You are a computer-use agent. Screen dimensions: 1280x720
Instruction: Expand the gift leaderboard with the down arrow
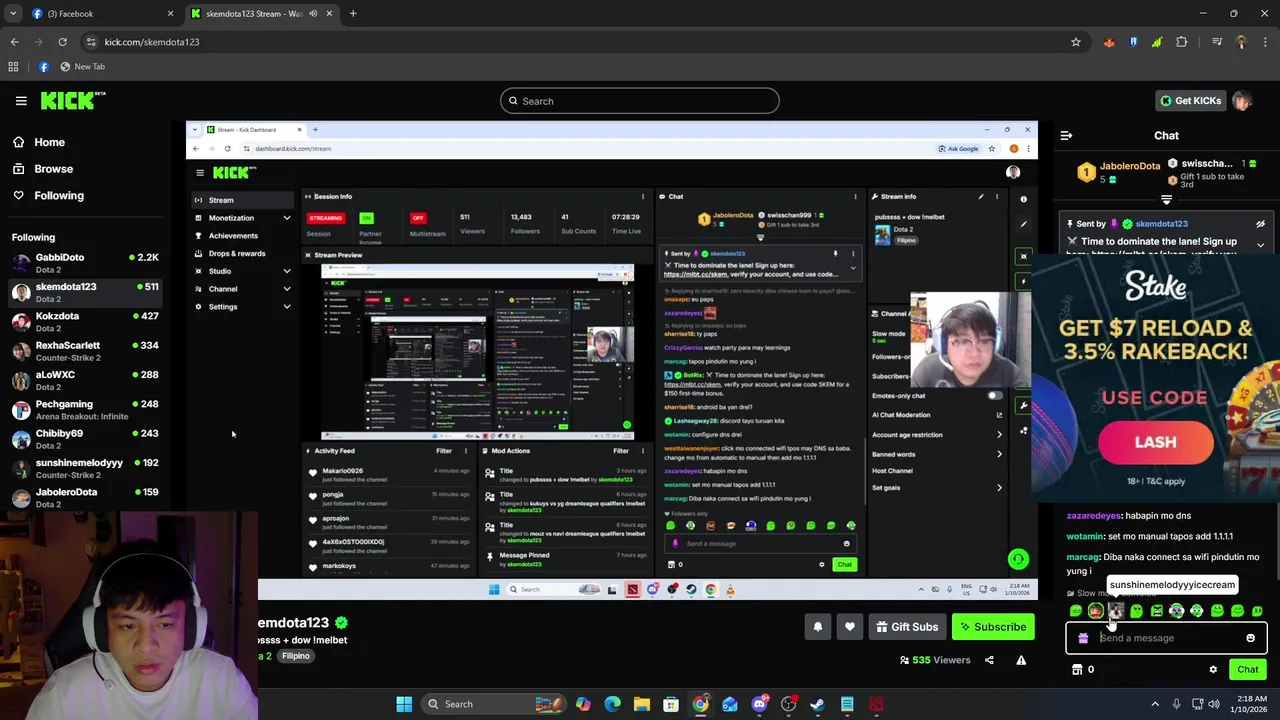[x=1166, y=200]
